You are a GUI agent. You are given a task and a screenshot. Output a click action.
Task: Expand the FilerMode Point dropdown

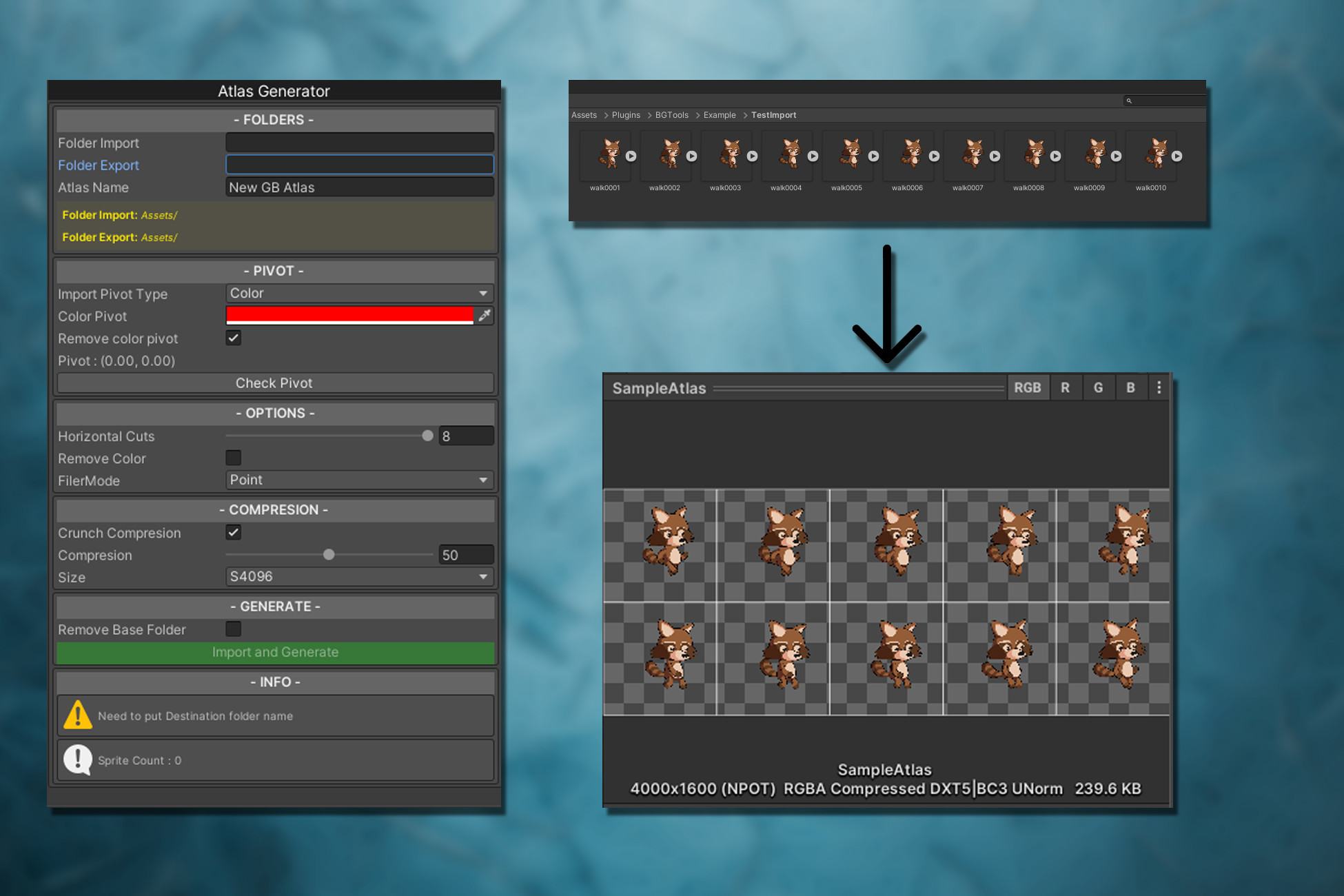pyautogui.click(x=359, y=480)
